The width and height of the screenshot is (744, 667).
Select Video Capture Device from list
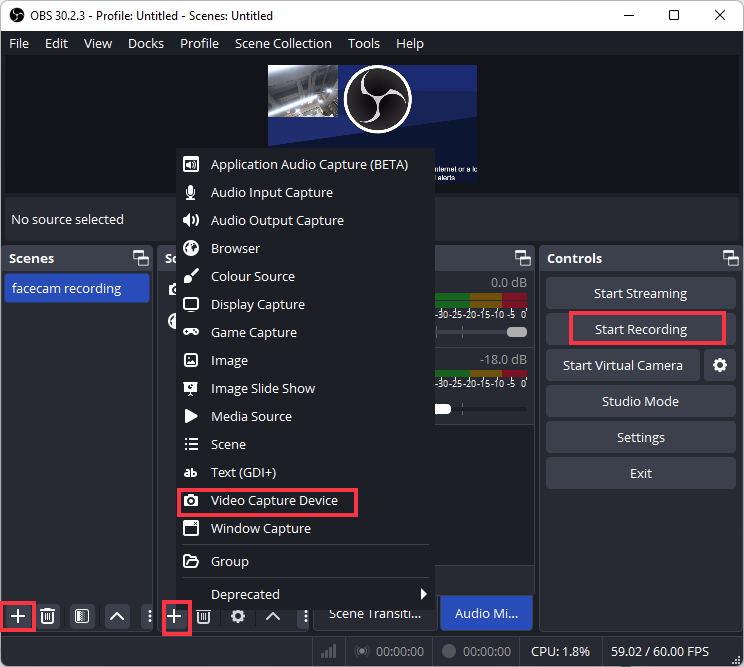point(274,500)
